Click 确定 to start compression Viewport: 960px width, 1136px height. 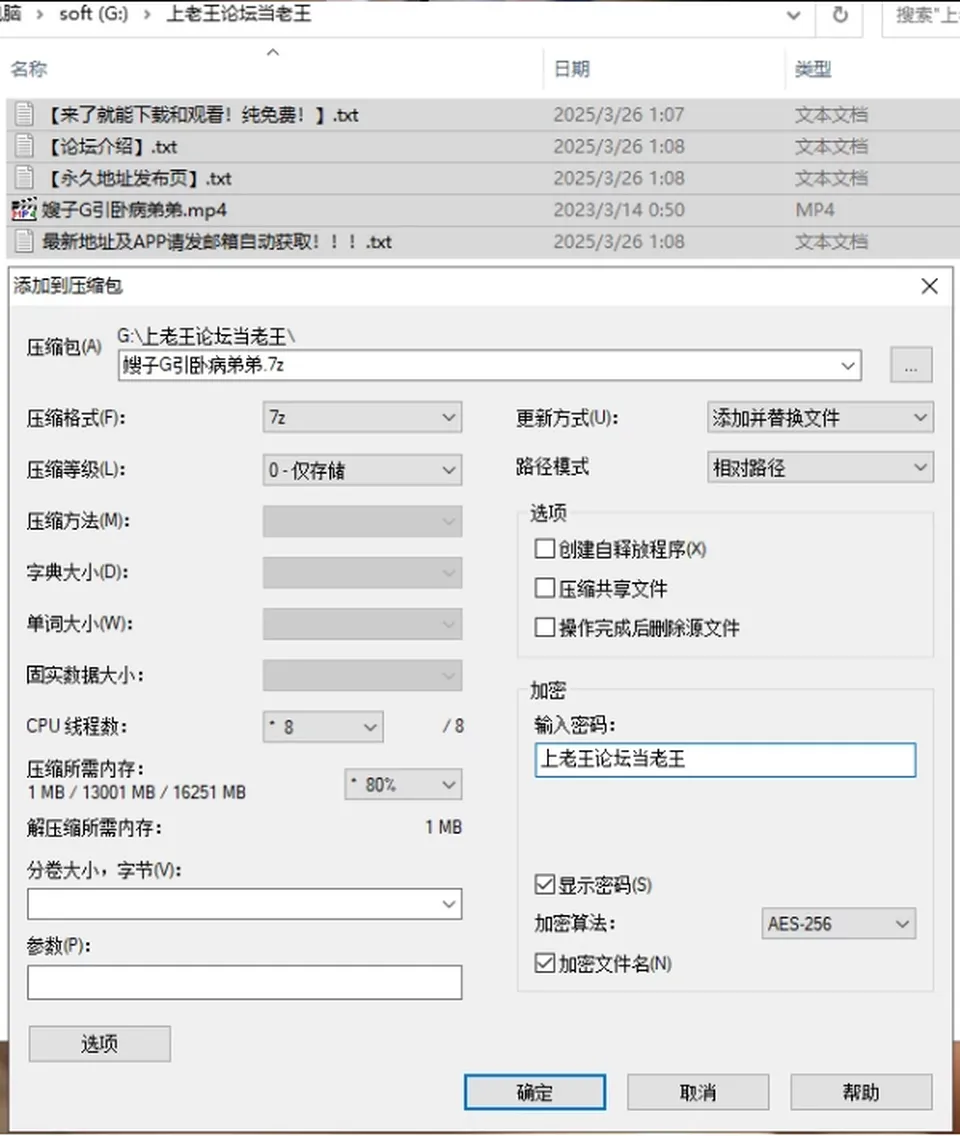click(x=535, y=1092)
